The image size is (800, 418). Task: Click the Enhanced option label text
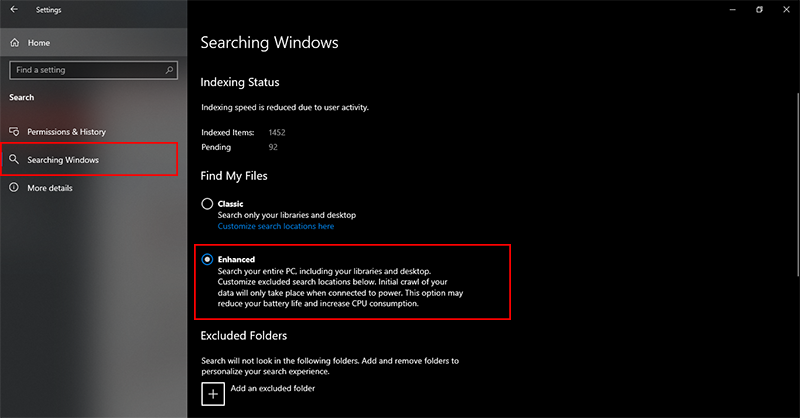(236, 259)
